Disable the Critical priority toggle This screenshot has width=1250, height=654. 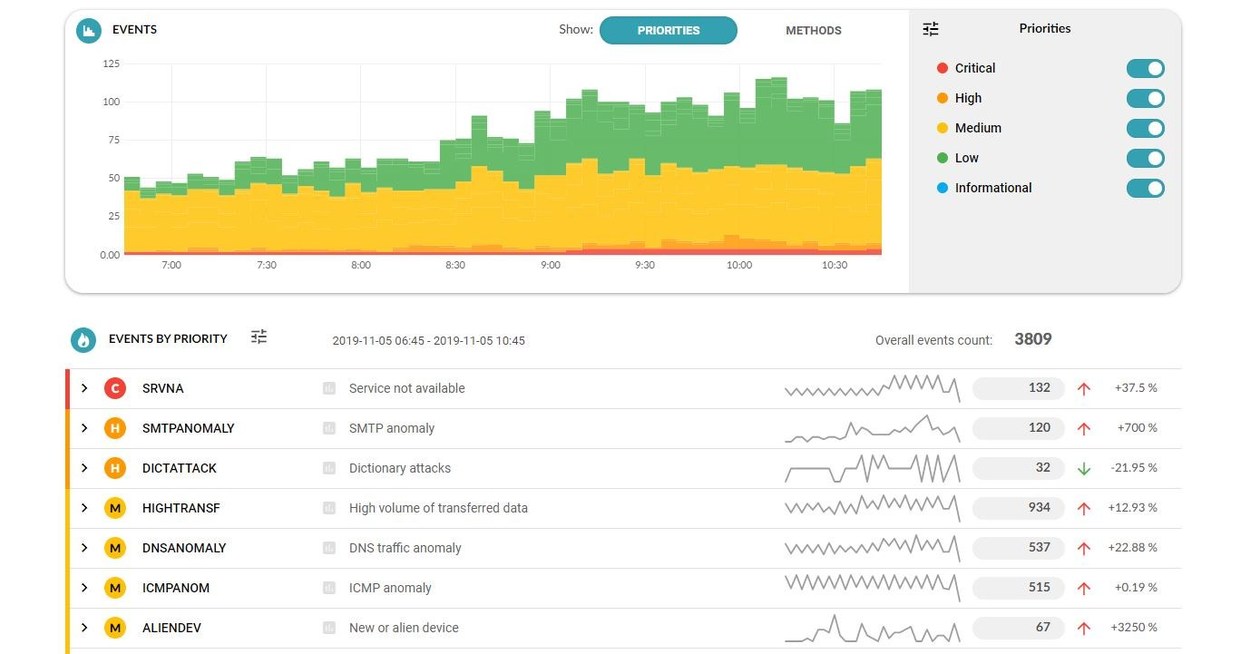1145,68
